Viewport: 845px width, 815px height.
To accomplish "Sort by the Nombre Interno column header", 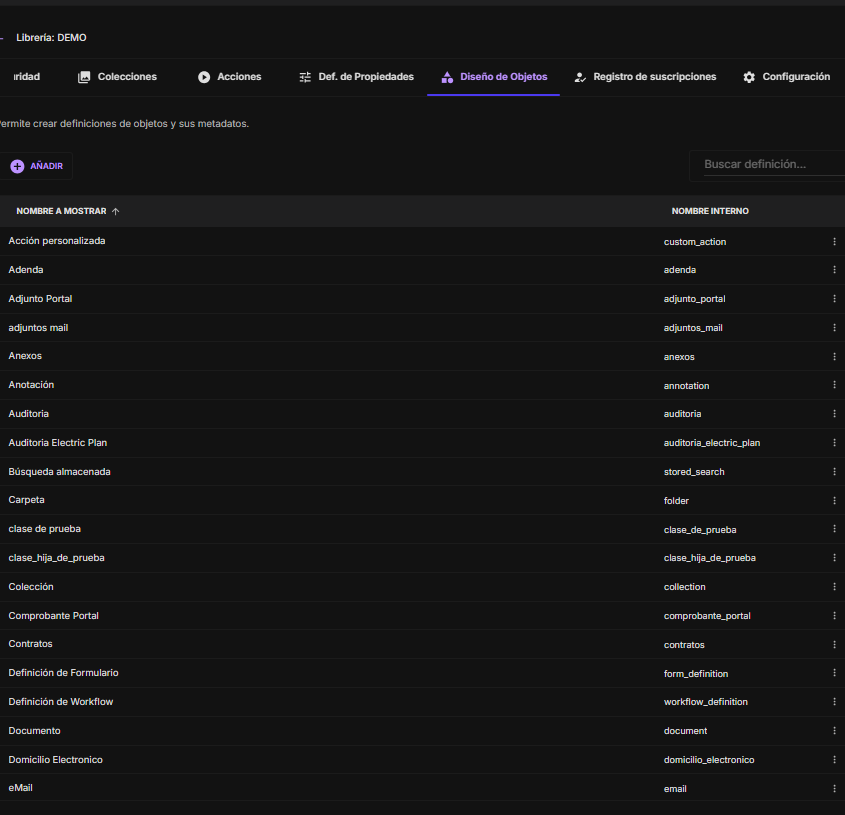I will tap(710, 211).
